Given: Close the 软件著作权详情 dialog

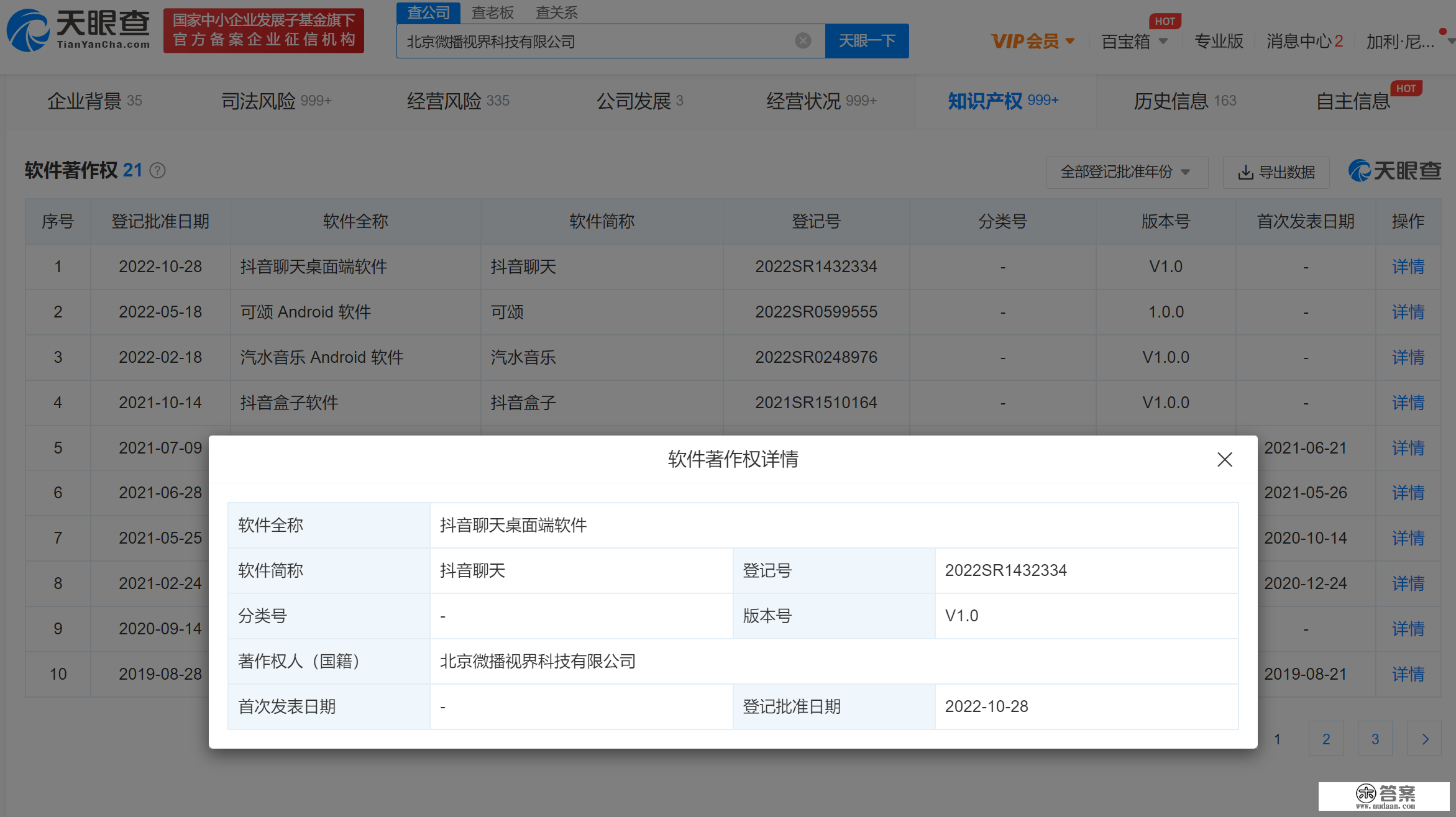Looking at the screenshot, I should (1225, 460).
